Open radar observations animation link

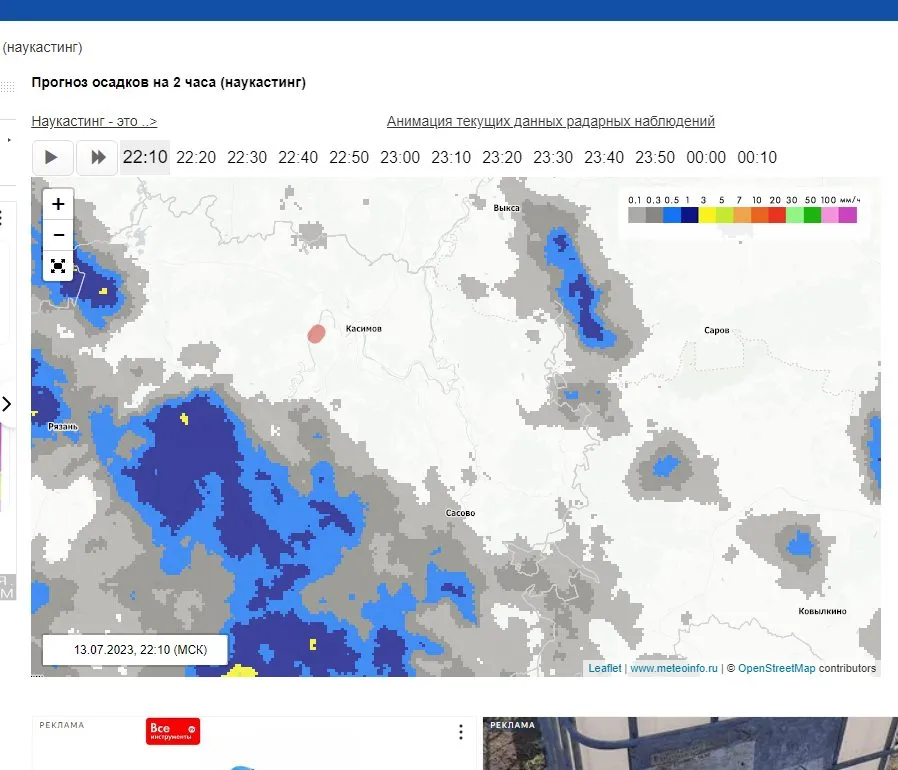(x=551, y=122)
